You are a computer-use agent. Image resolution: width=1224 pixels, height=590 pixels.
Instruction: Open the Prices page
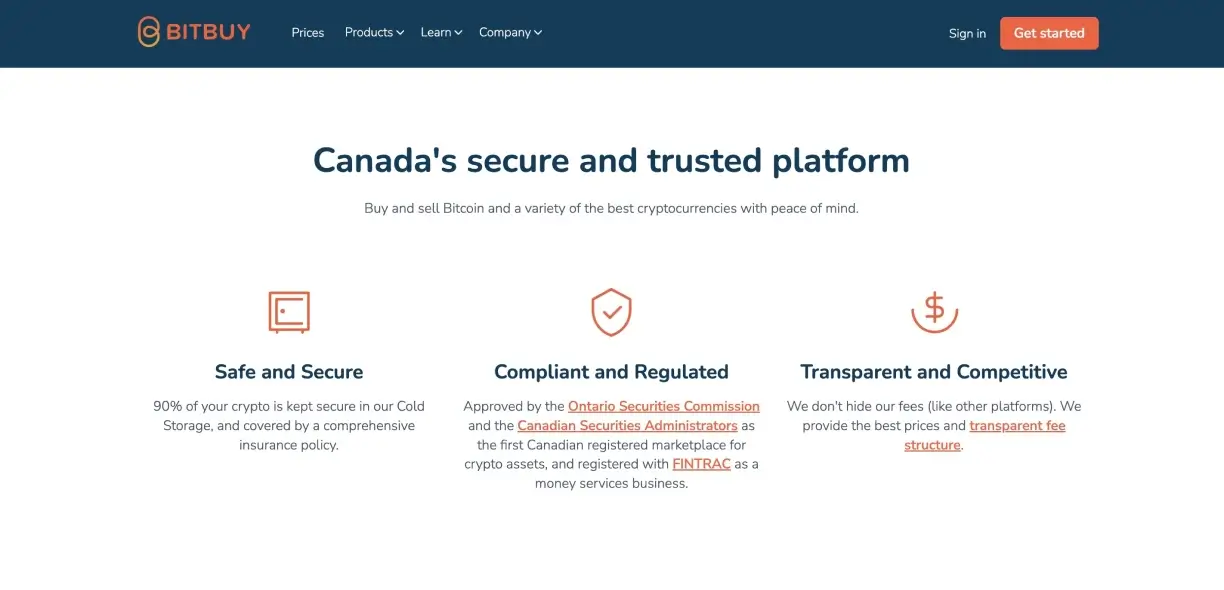click(308, 33)
